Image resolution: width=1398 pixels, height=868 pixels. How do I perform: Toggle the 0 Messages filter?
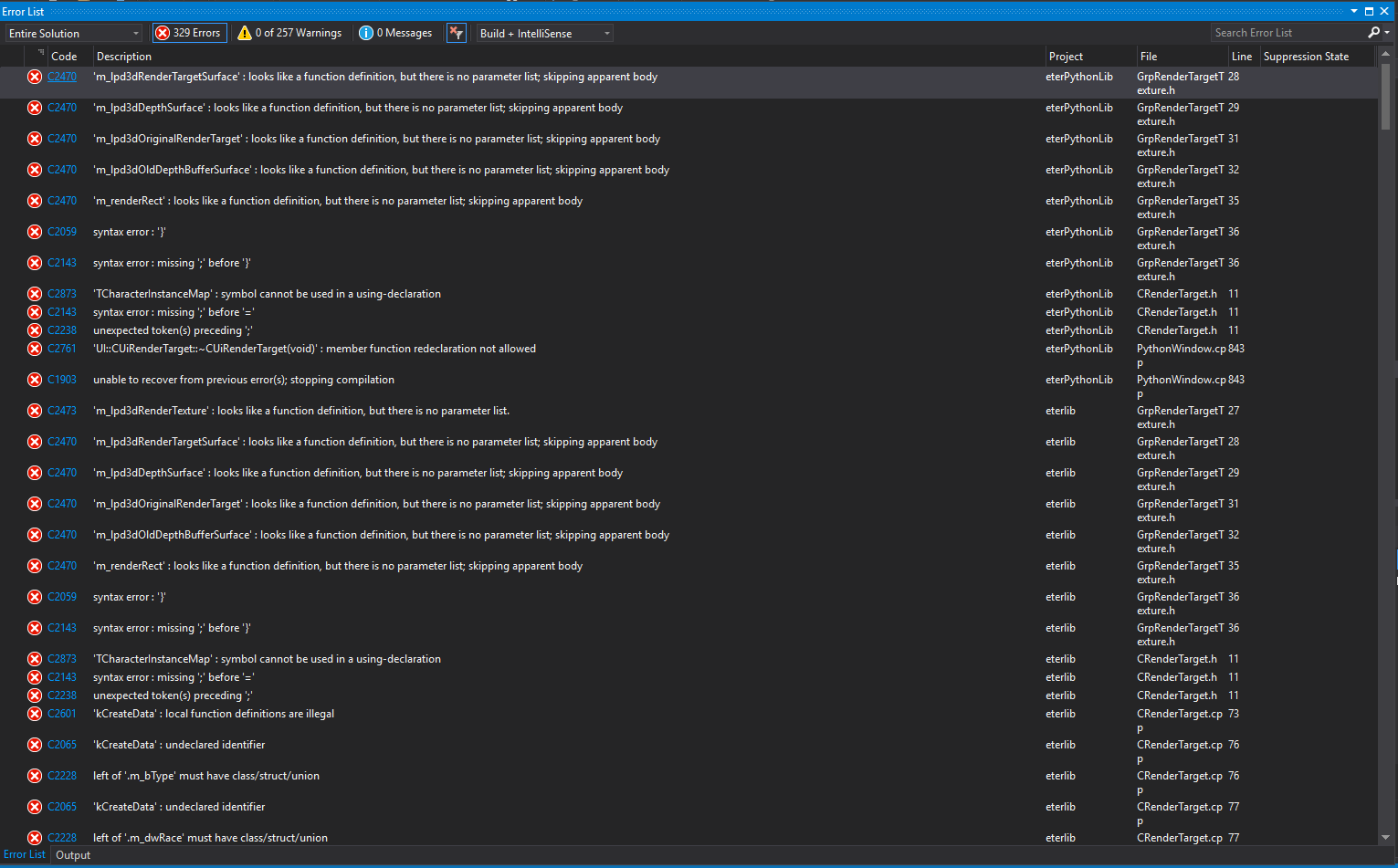[x=395, y=32]
